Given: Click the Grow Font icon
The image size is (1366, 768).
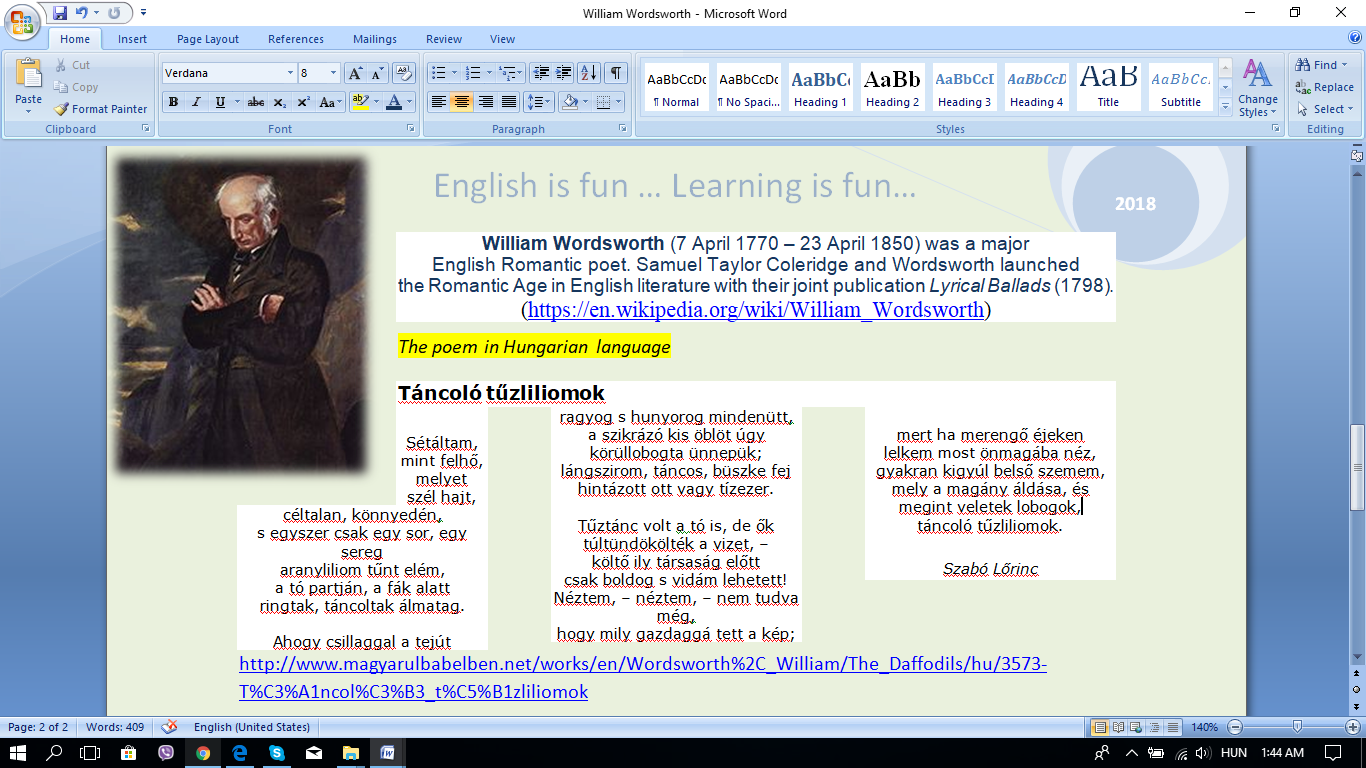Looking at the screenshot, I should click(356, 73).
